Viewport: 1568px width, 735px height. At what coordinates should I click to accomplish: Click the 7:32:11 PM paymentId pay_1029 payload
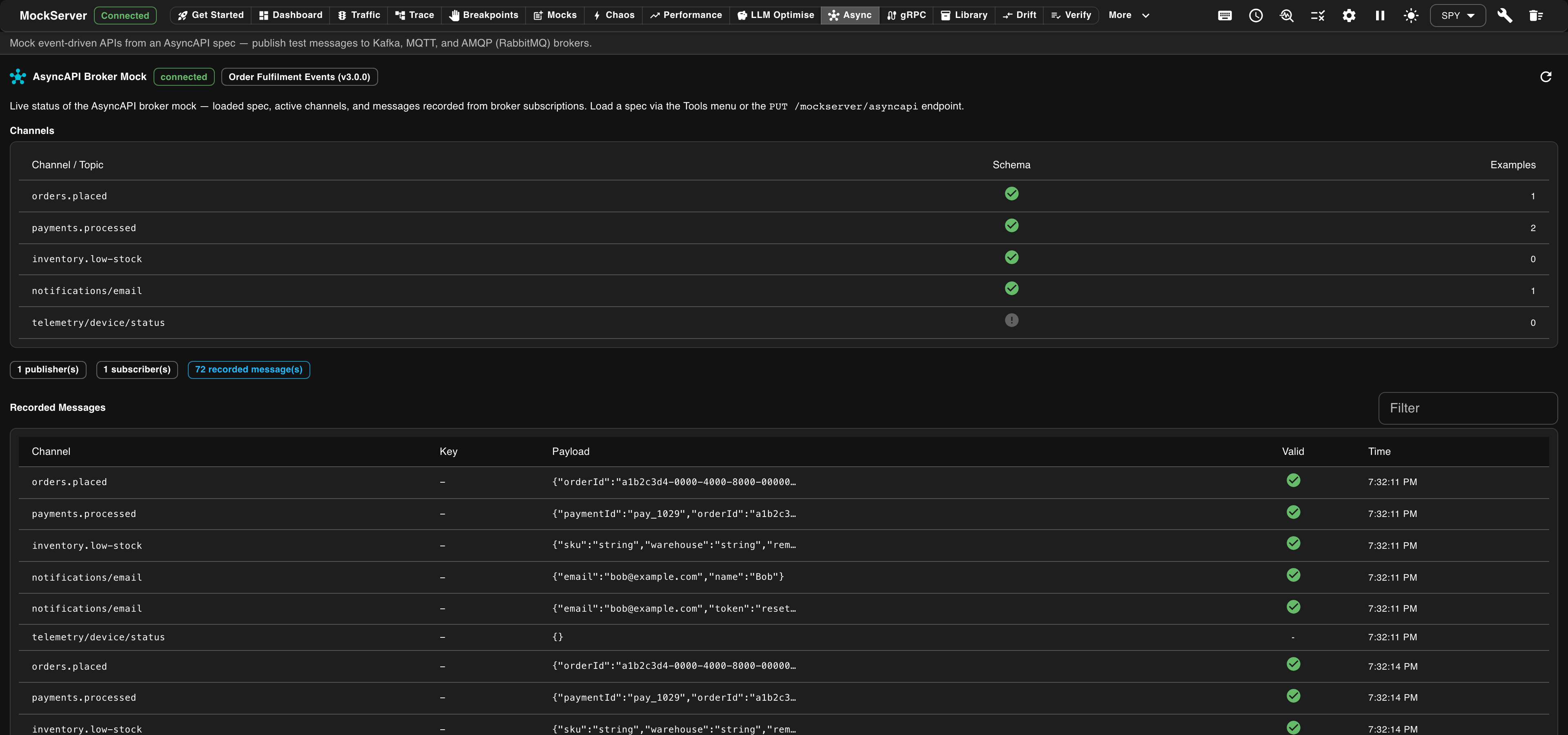tap(674, 514)
